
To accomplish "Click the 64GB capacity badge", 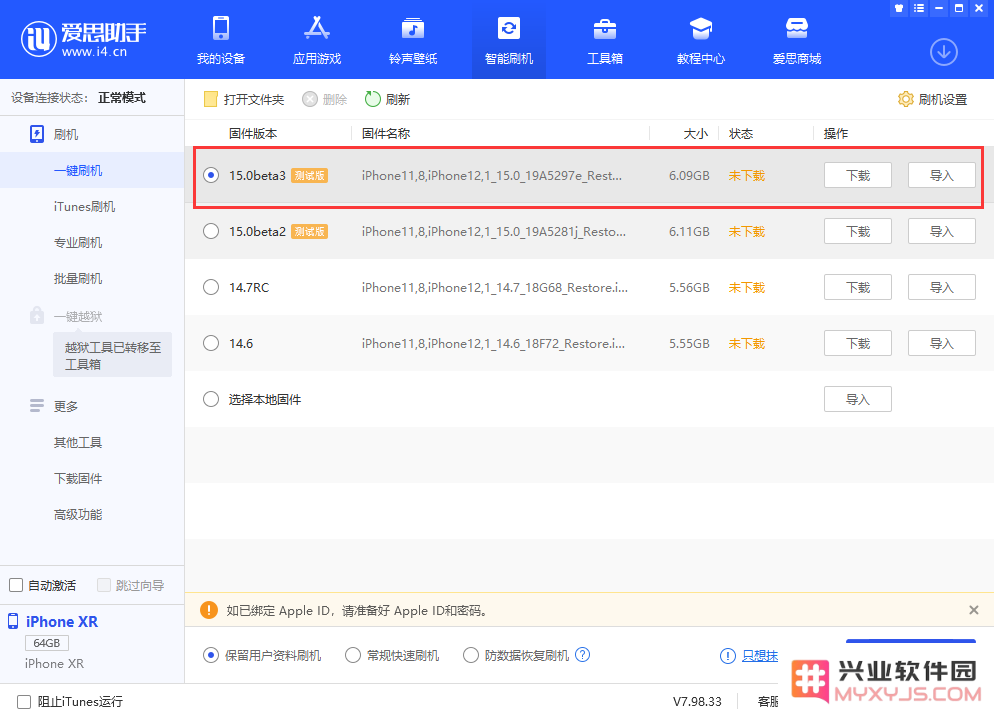I will pos(47,643).
